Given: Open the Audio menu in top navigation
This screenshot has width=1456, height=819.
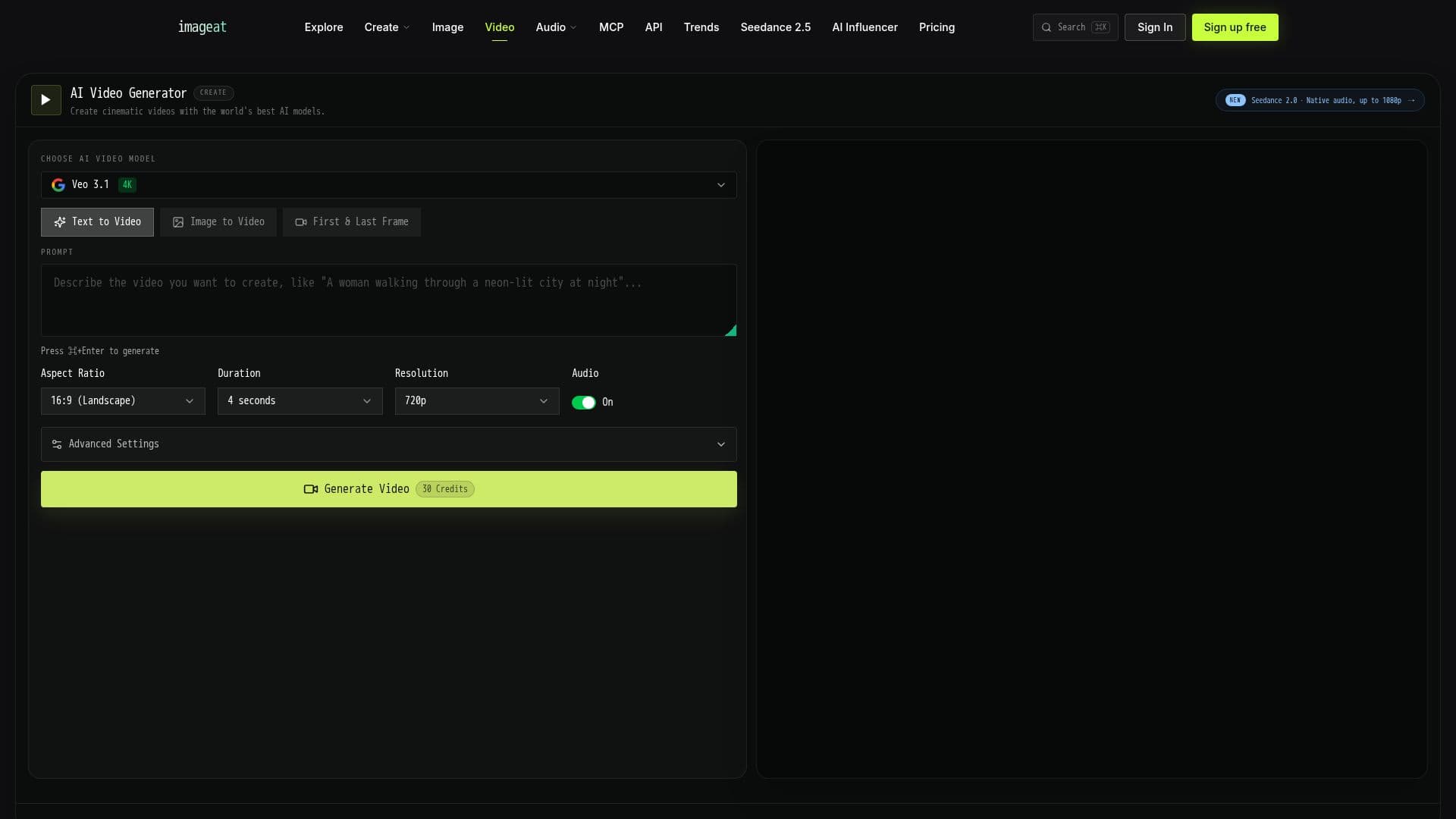Looking at the screenshot, I should pyautogui.click(x=556, y=27).
